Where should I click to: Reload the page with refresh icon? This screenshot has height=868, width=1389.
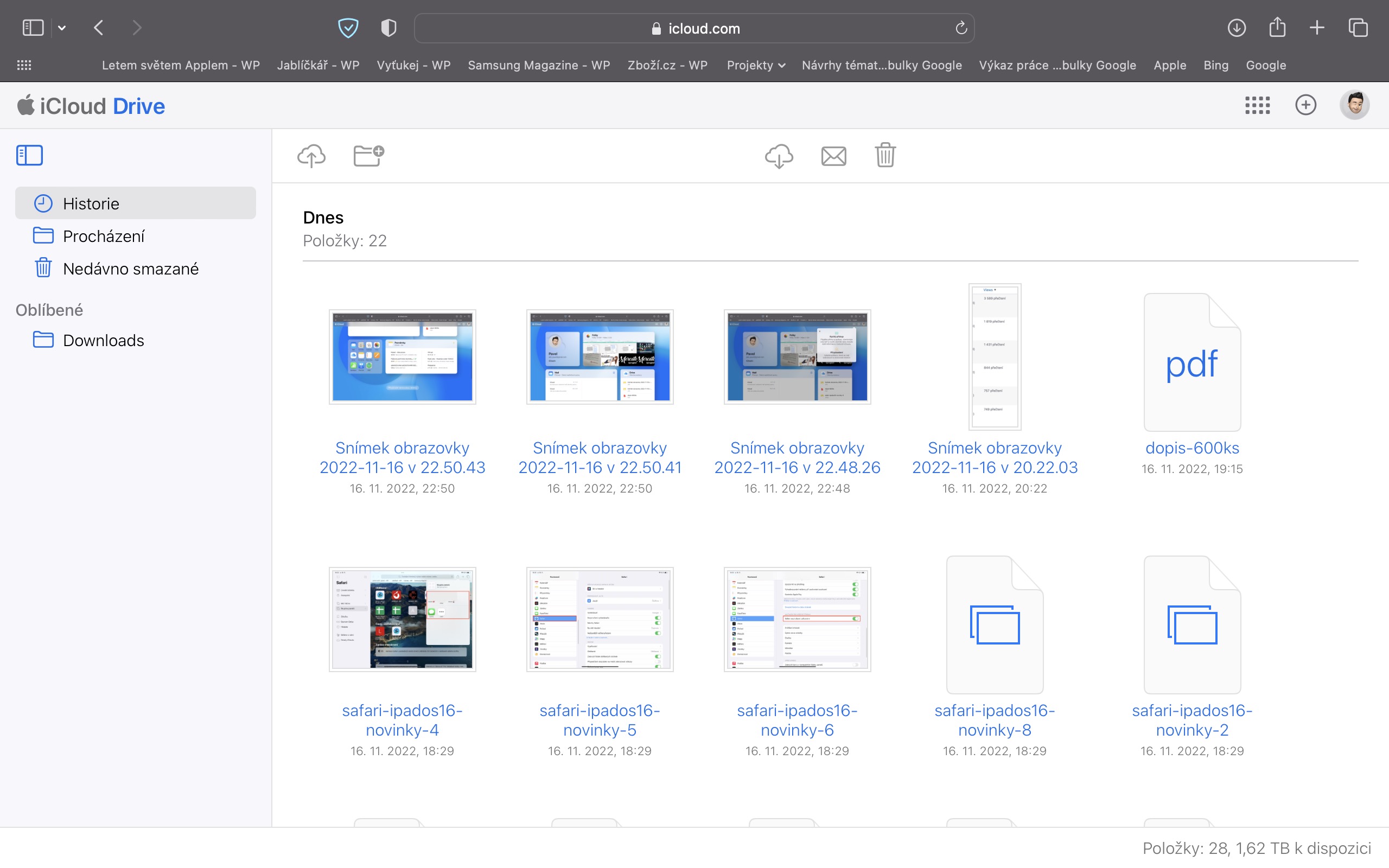coord(961,28)
